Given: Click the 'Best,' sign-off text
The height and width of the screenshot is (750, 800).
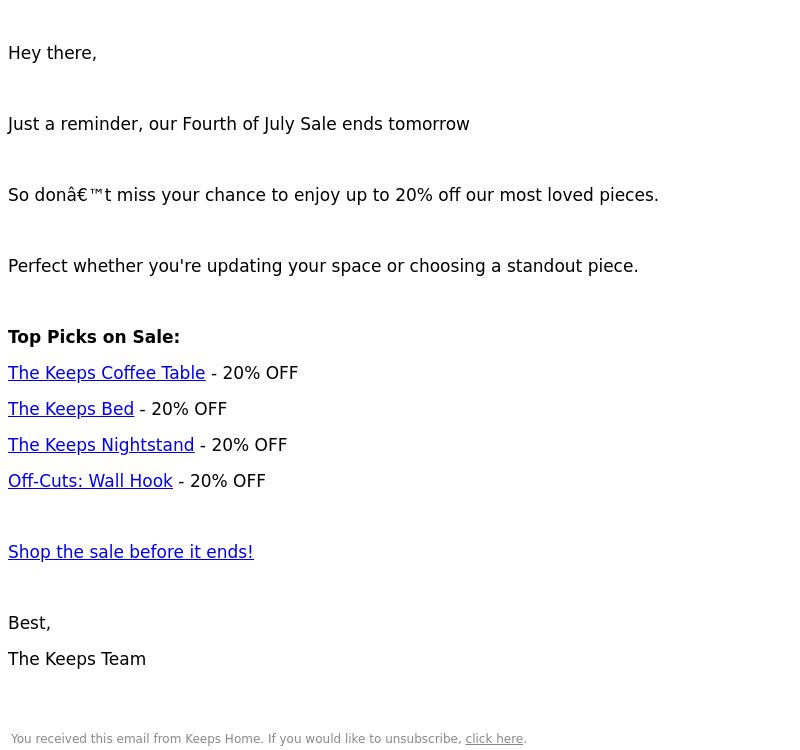Looking at the screenshot, I should pyautogui.click(x=30, y=623).
